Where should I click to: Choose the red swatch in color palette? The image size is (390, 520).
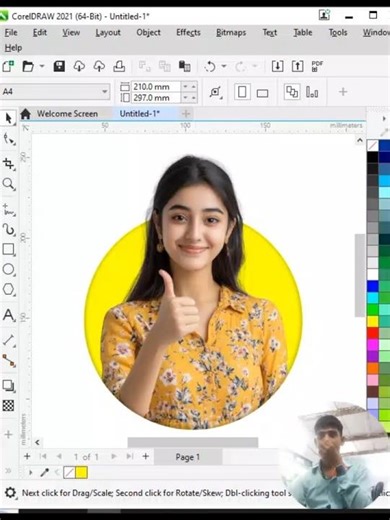[373, 332]
